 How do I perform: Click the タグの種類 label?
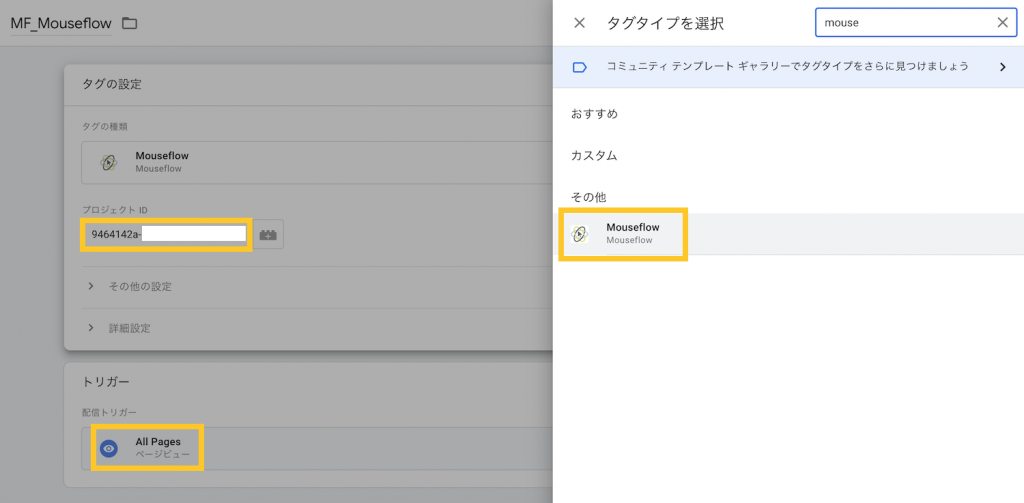pos(104,125)
